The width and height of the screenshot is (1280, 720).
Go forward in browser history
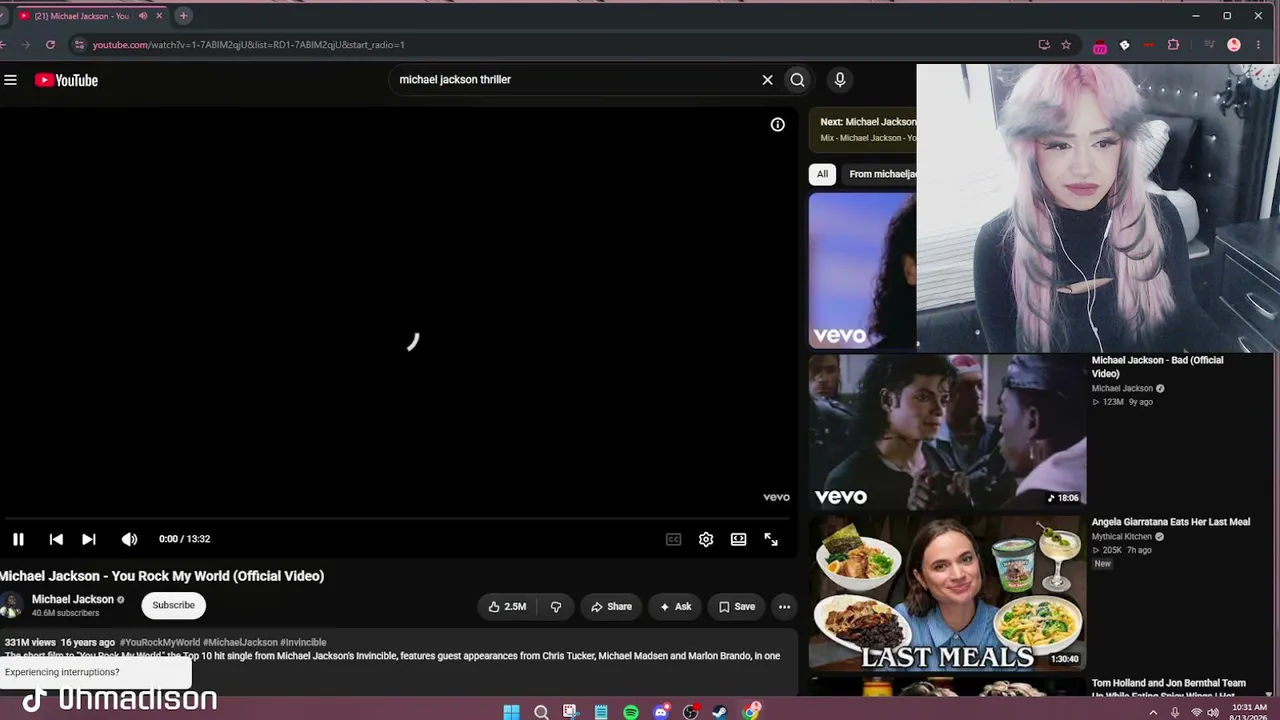[26, 45]
